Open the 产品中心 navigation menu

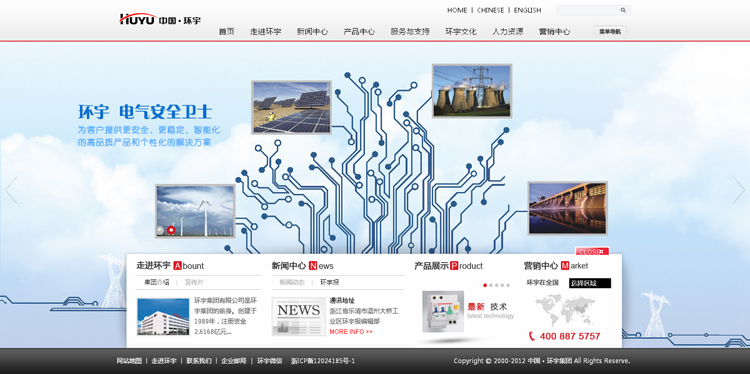(359, 32)
